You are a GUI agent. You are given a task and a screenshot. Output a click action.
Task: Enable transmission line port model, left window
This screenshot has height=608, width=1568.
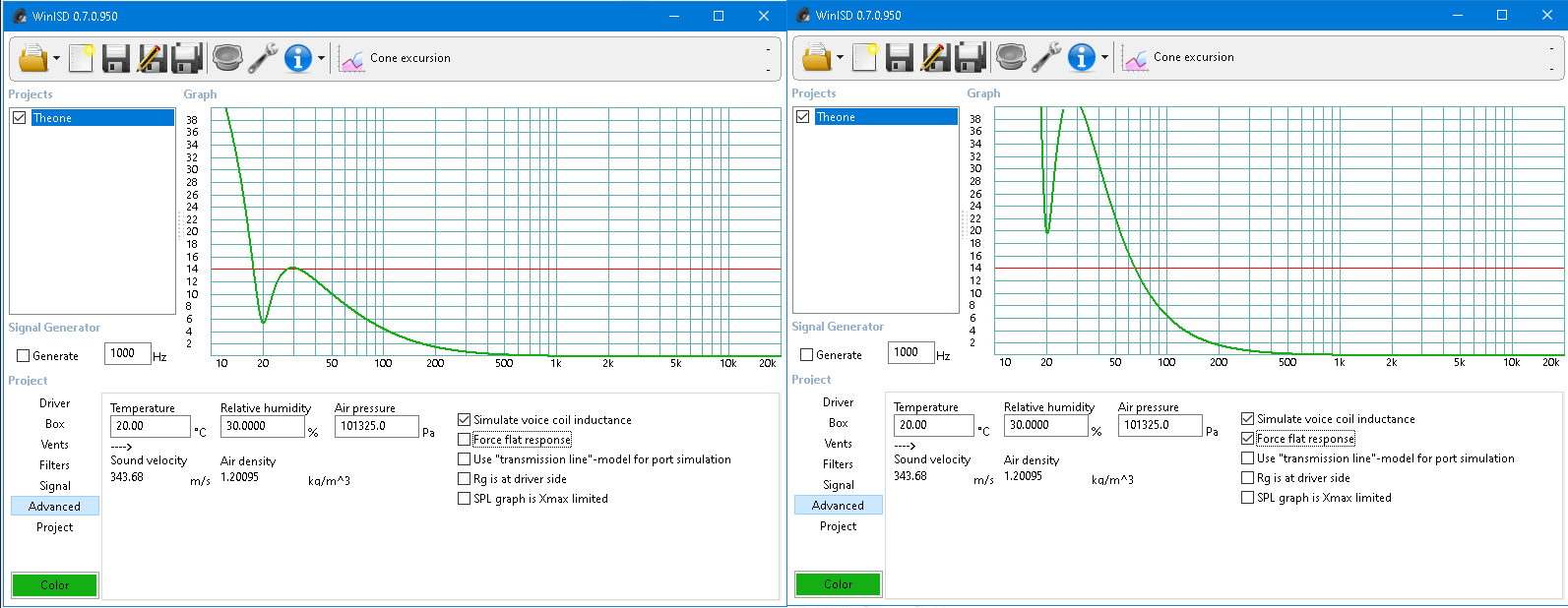click(464, 458)
